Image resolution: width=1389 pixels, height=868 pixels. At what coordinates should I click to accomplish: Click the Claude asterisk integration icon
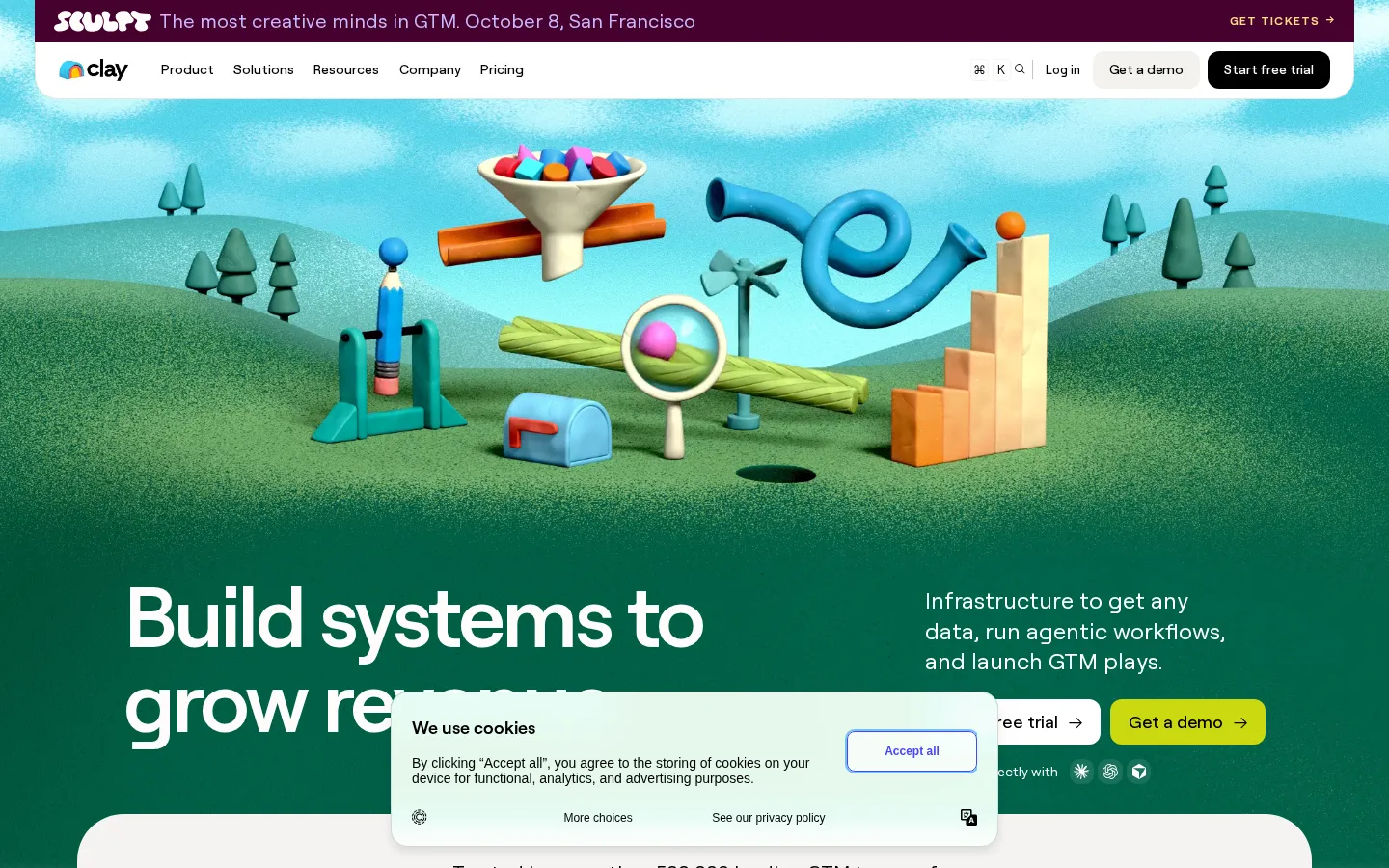coord(1081,772)
